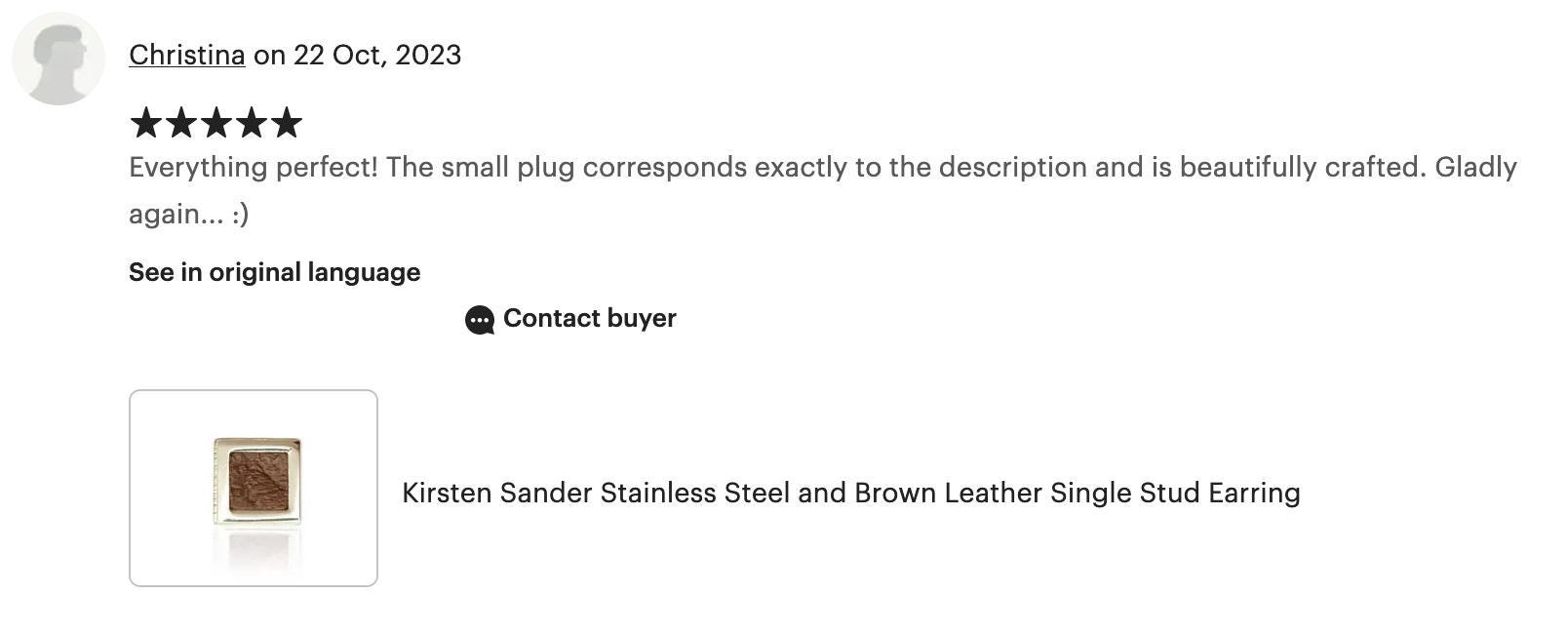Open the Christina reviewer profile link
The width and height of the screenshot is (1568, 634).
click(186, 55)
